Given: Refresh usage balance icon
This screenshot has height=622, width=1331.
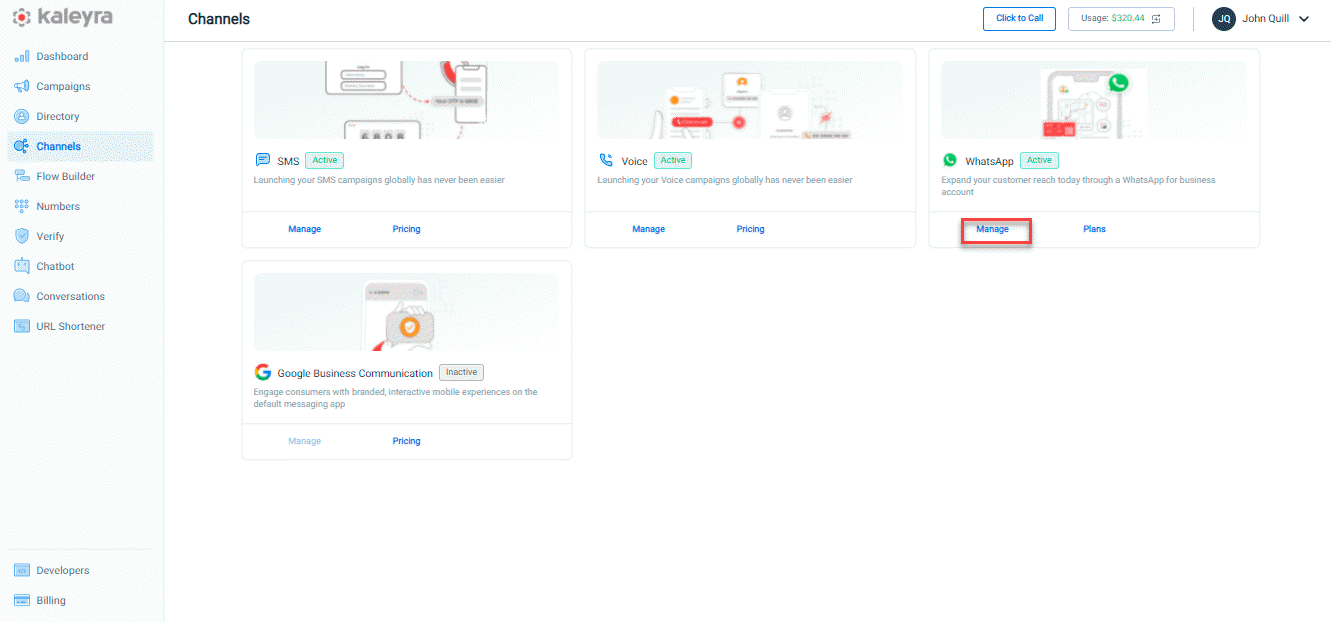Looking at the screenshot, I should 1157,19.
